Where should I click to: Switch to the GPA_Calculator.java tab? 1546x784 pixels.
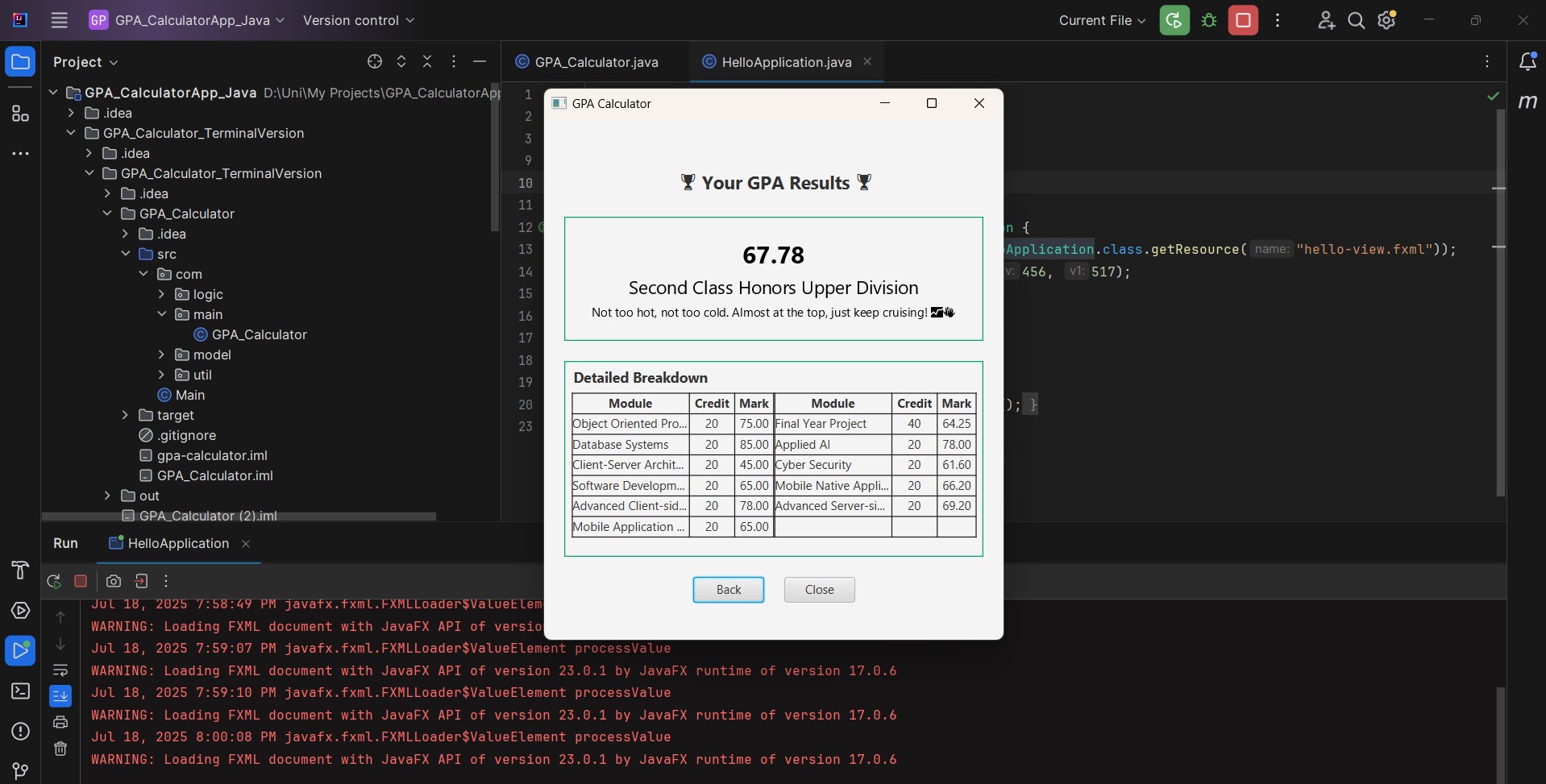pyautogui.click(x=596, y=61)
